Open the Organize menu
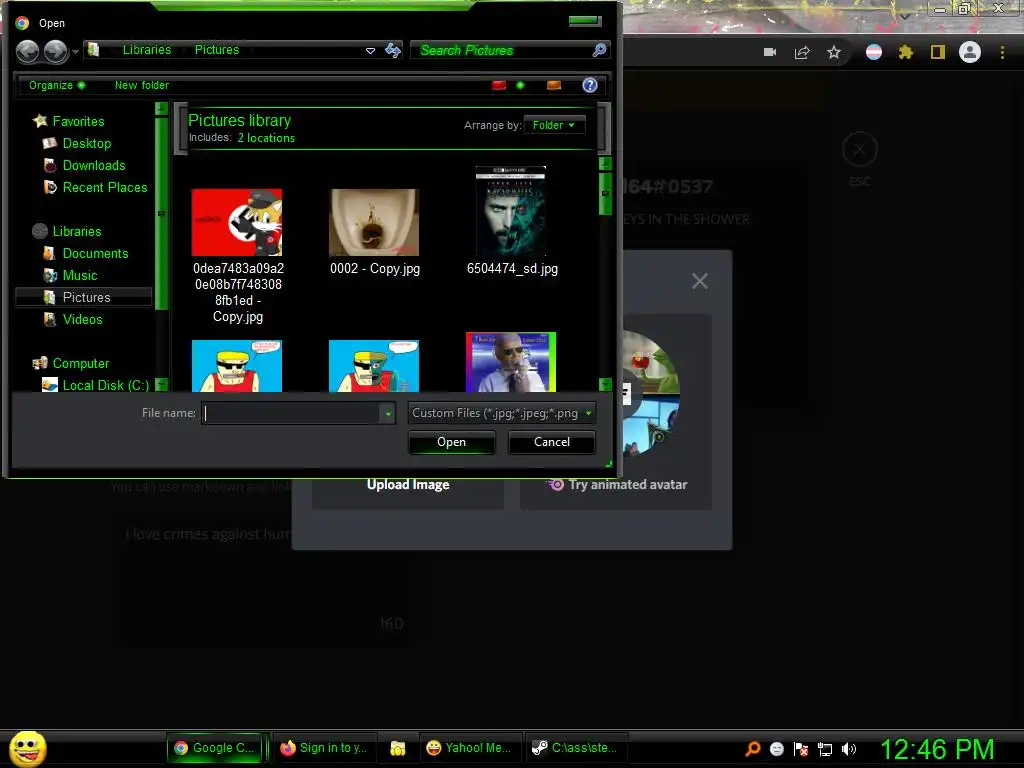This screenshot has width=1024, height=768. pyautogui.click(x=57, y=85)
